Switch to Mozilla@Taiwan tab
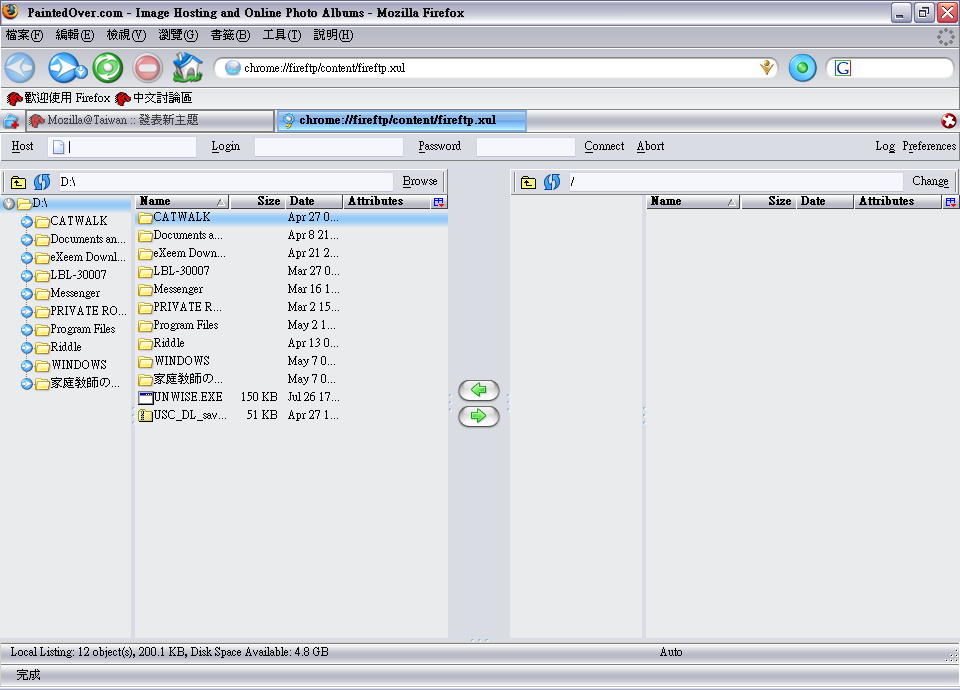Screen dimensions: 960x690 click(x=150, y=120)
